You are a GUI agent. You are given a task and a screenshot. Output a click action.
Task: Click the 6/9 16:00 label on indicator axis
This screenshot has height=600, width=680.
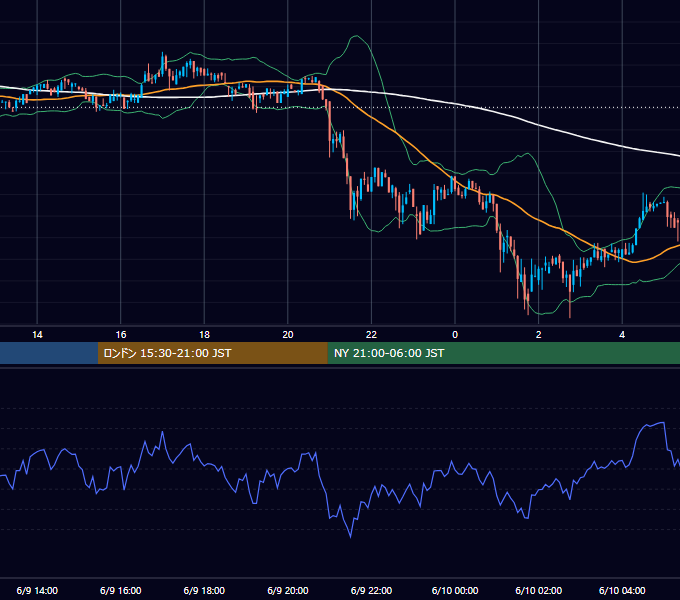121,590
